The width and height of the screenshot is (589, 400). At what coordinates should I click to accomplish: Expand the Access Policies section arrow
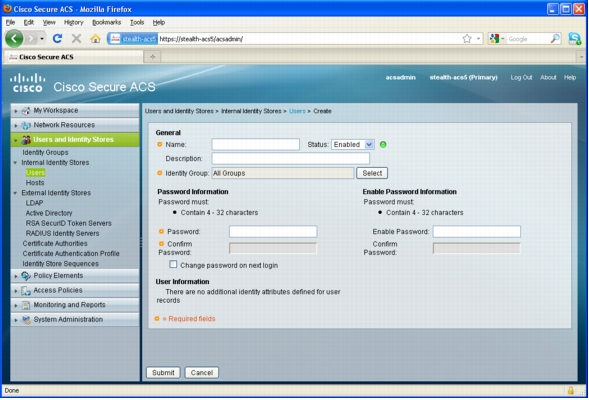tap(16, 291)
